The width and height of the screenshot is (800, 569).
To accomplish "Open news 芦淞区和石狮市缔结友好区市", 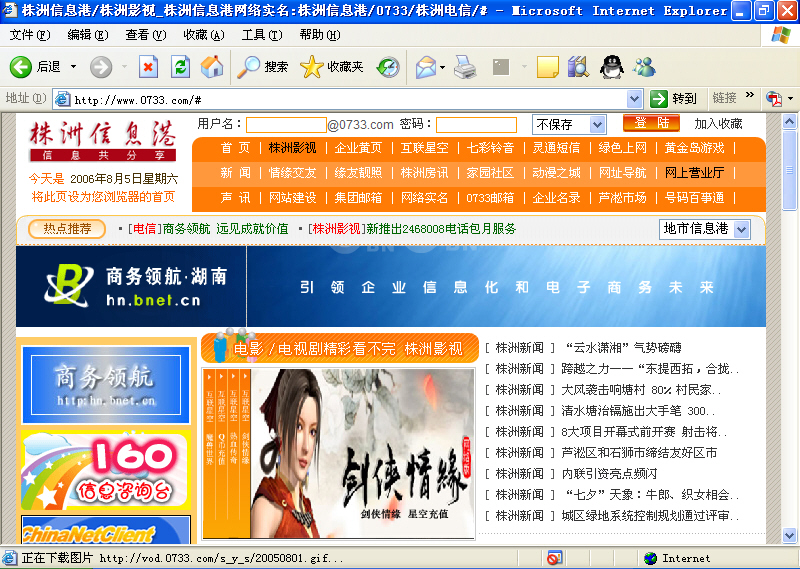I will 639,453.
